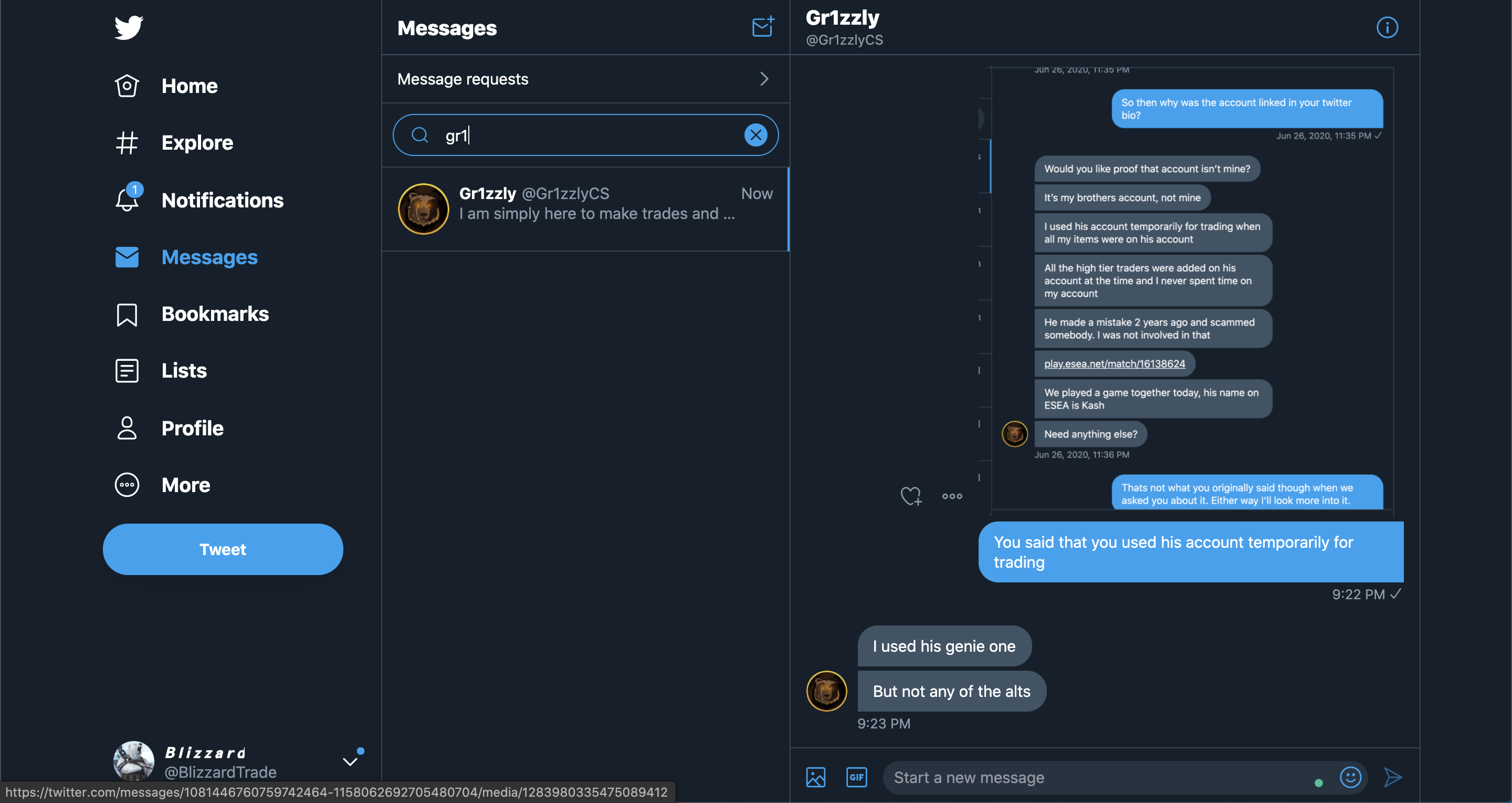The image size is (1512, 803).
Task: Open the GIF picker icon
Action: click(x=856, y=777)
